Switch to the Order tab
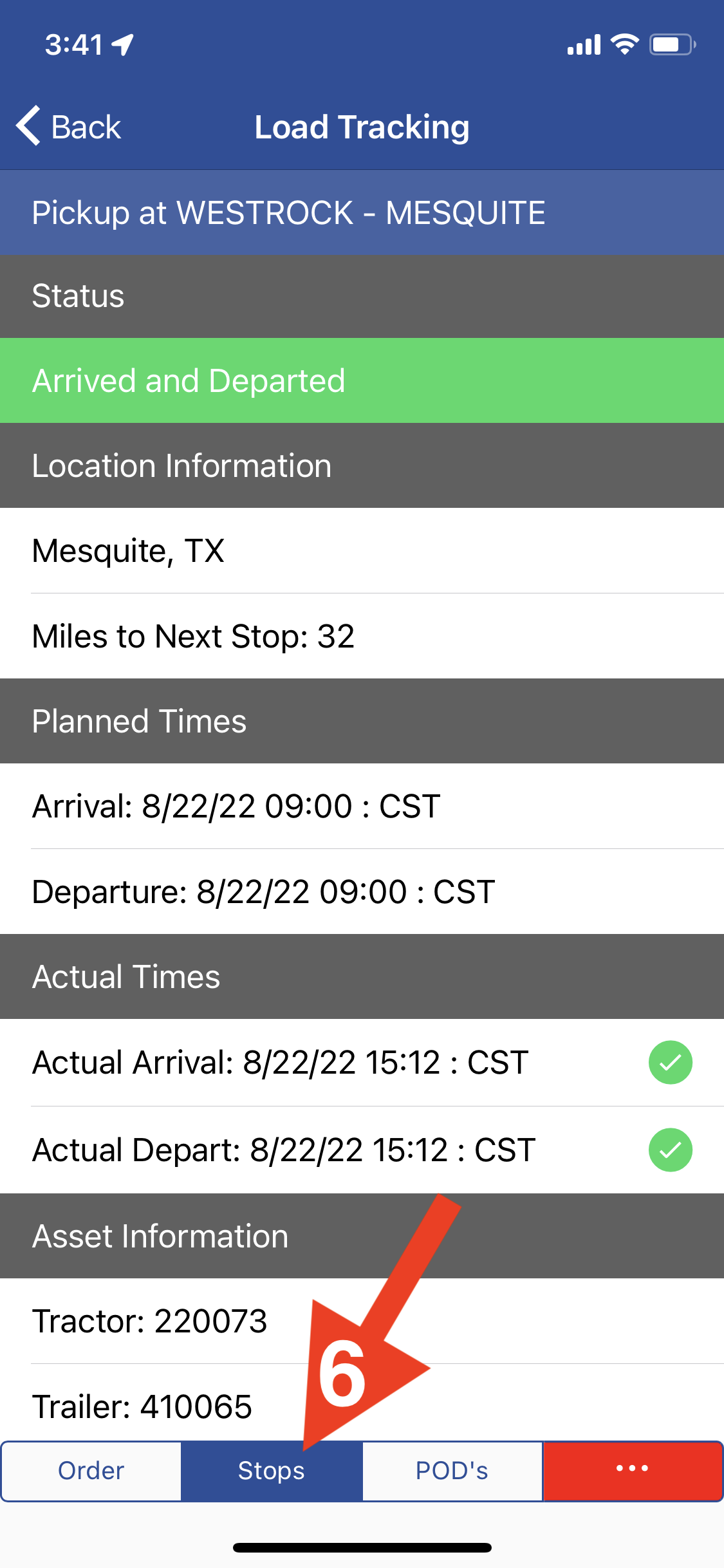This screenshot has width=724, height=1568. [x=91, y=1471]
